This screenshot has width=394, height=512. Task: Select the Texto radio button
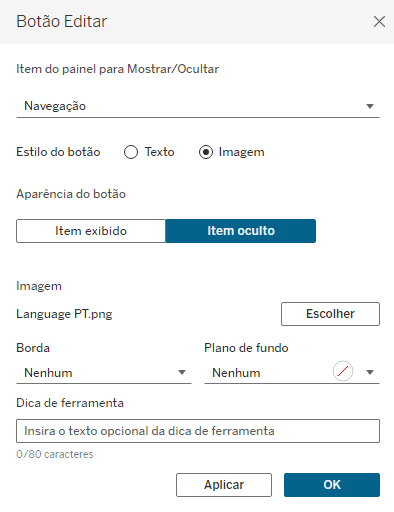pos(131,152)
